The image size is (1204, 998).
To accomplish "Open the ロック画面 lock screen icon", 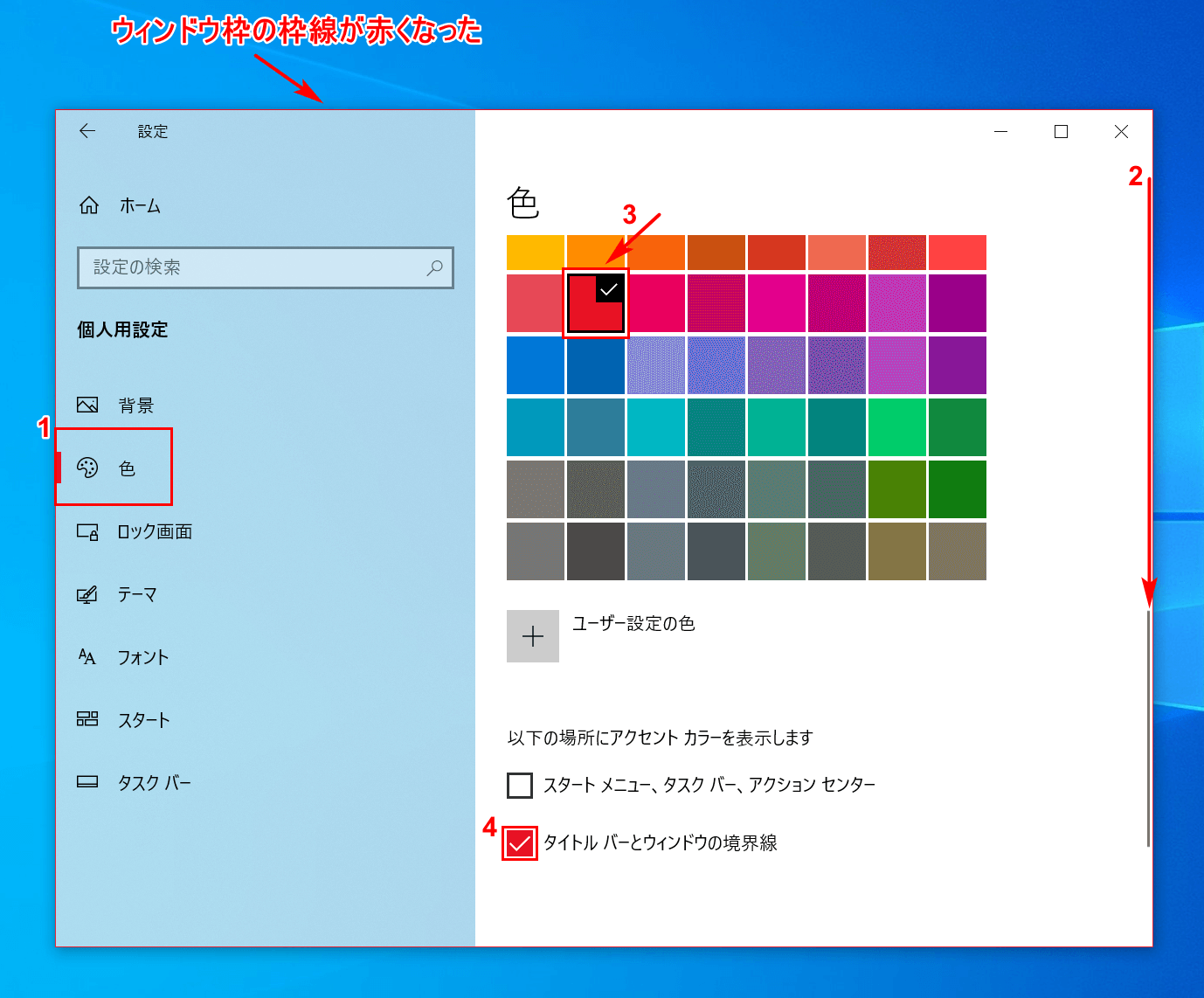I will point(87,531).
